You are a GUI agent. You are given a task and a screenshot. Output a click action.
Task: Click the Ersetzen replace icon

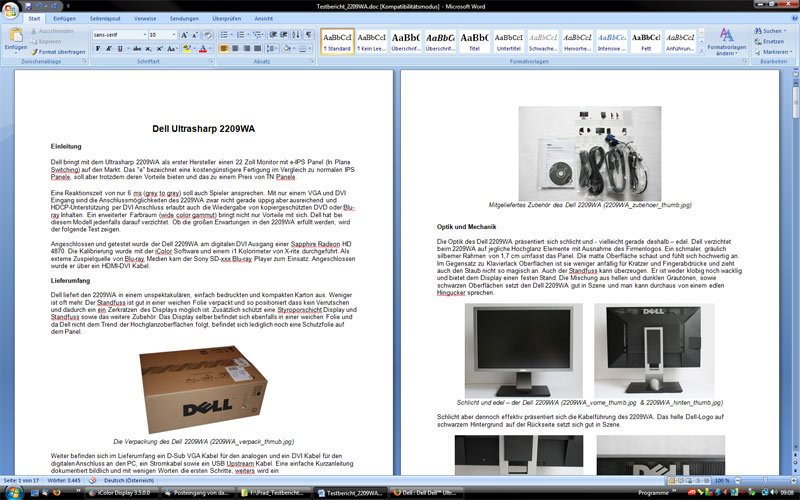[x=769, y=41]
